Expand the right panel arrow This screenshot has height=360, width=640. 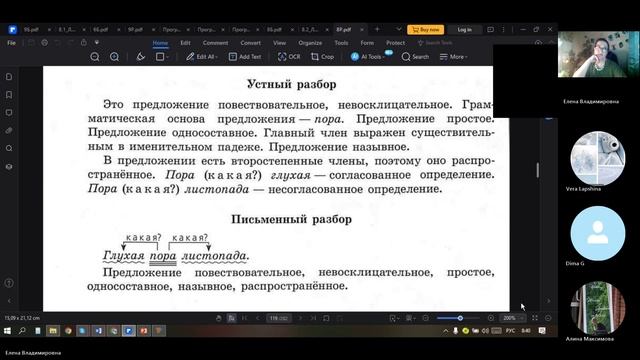(549, 301)
